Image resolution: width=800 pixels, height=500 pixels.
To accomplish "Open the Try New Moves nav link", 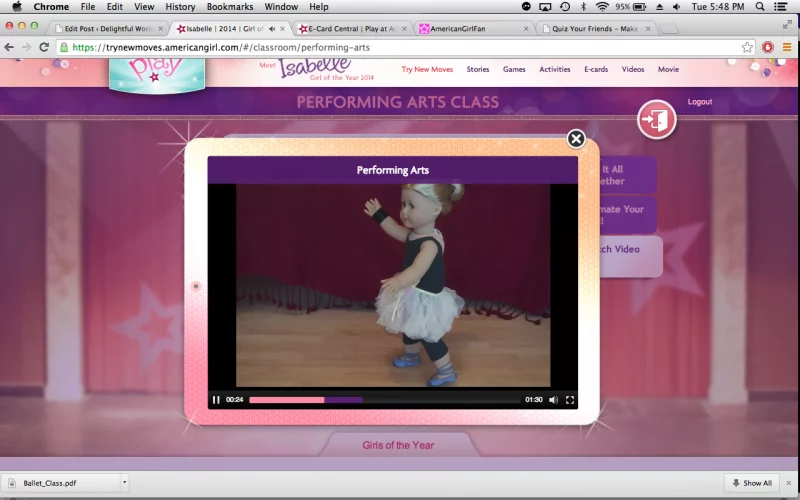I will (427, 69).
